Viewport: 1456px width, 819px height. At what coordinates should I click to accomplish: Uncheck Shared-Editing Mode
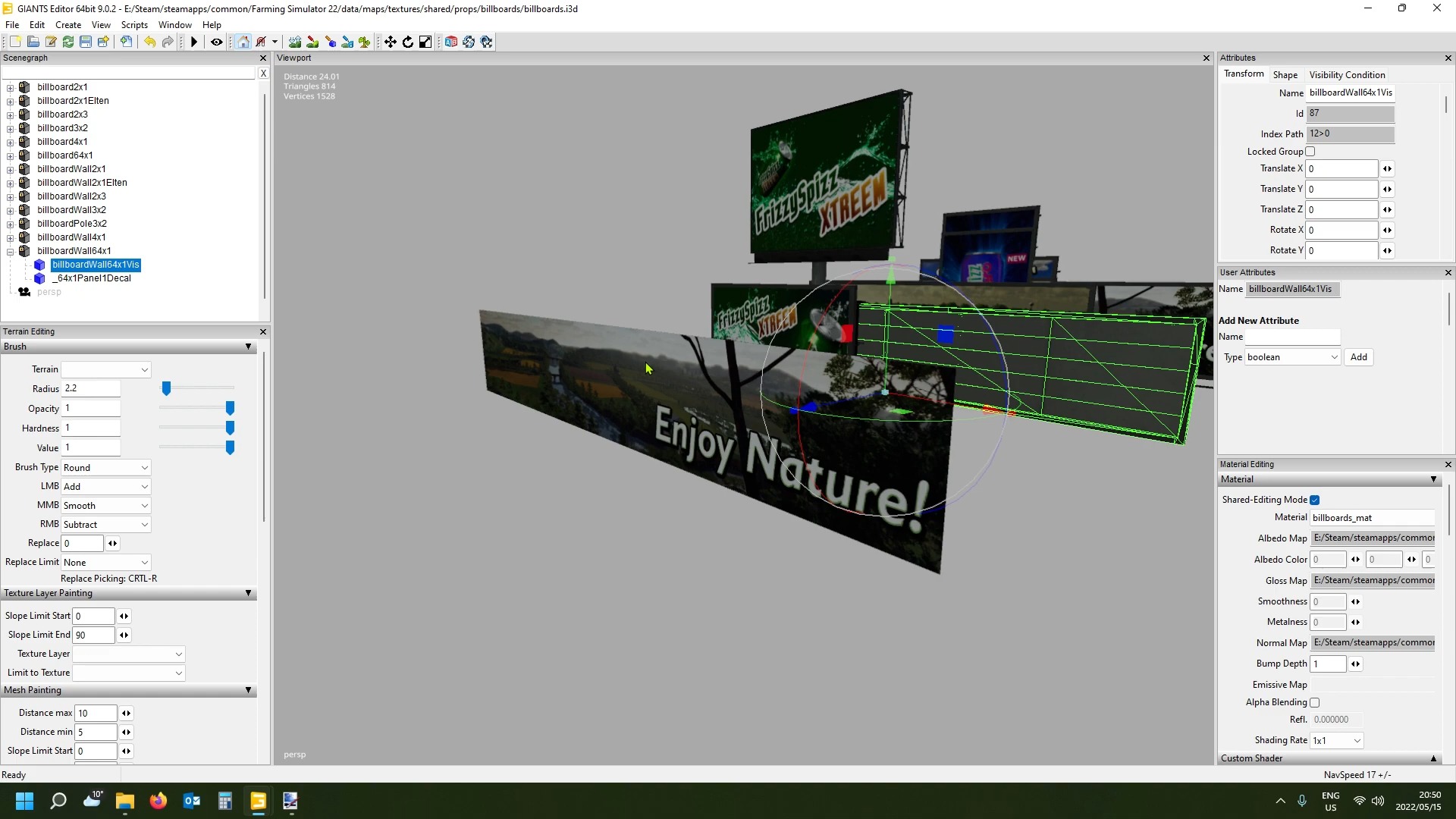1315,500
